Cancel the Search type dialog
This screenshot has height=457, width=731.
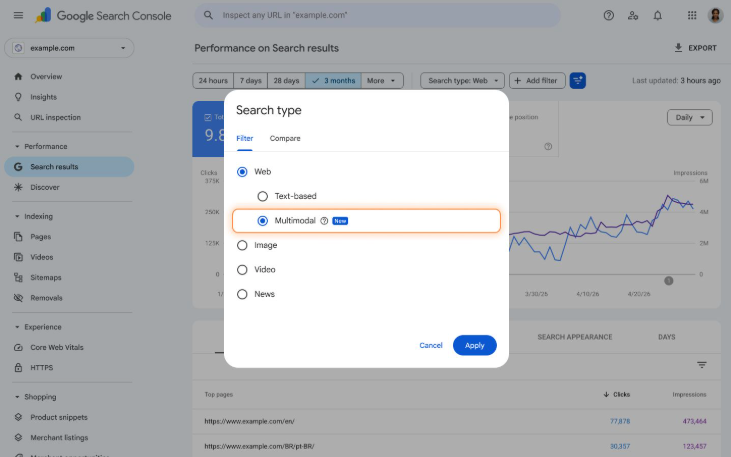[431, 345]
